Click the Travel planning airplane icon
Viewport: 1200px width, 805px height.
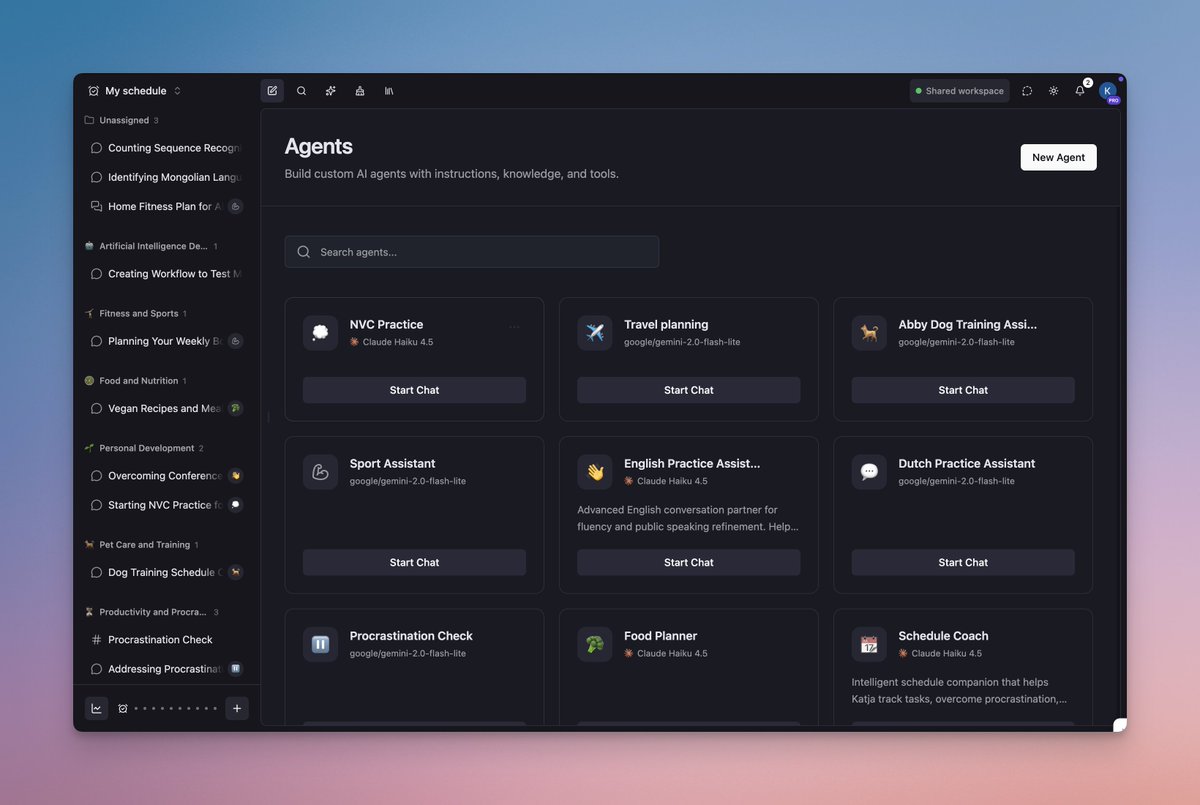[x=595, y=333]
